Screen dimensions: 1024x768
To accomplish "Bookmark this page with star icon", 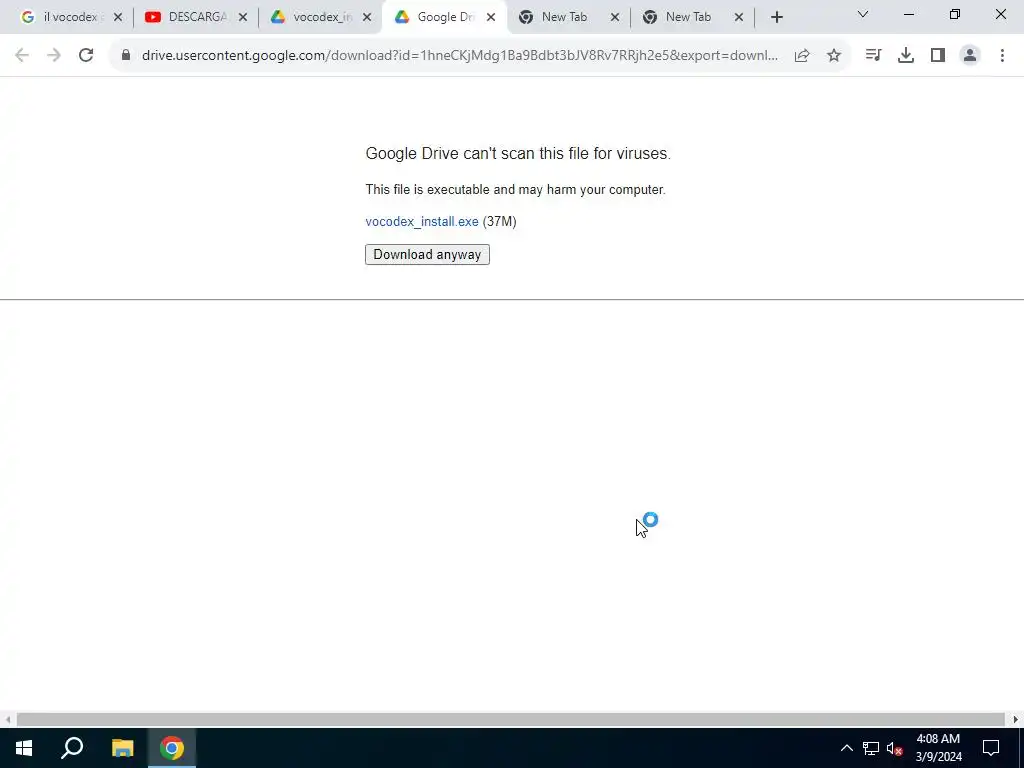I will 834,56.
